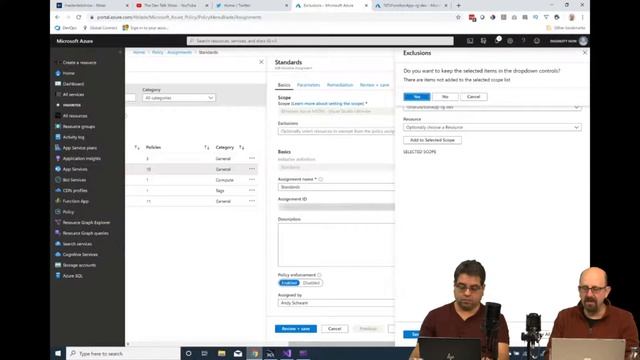Switch to the YouTube browser tab

click(171, 6)
